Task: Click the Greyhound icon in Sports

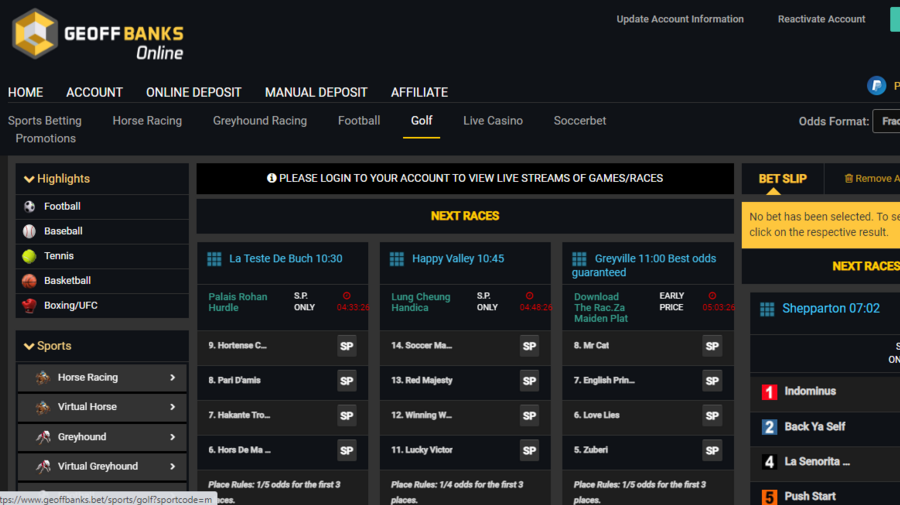Action: click(43, 437)
